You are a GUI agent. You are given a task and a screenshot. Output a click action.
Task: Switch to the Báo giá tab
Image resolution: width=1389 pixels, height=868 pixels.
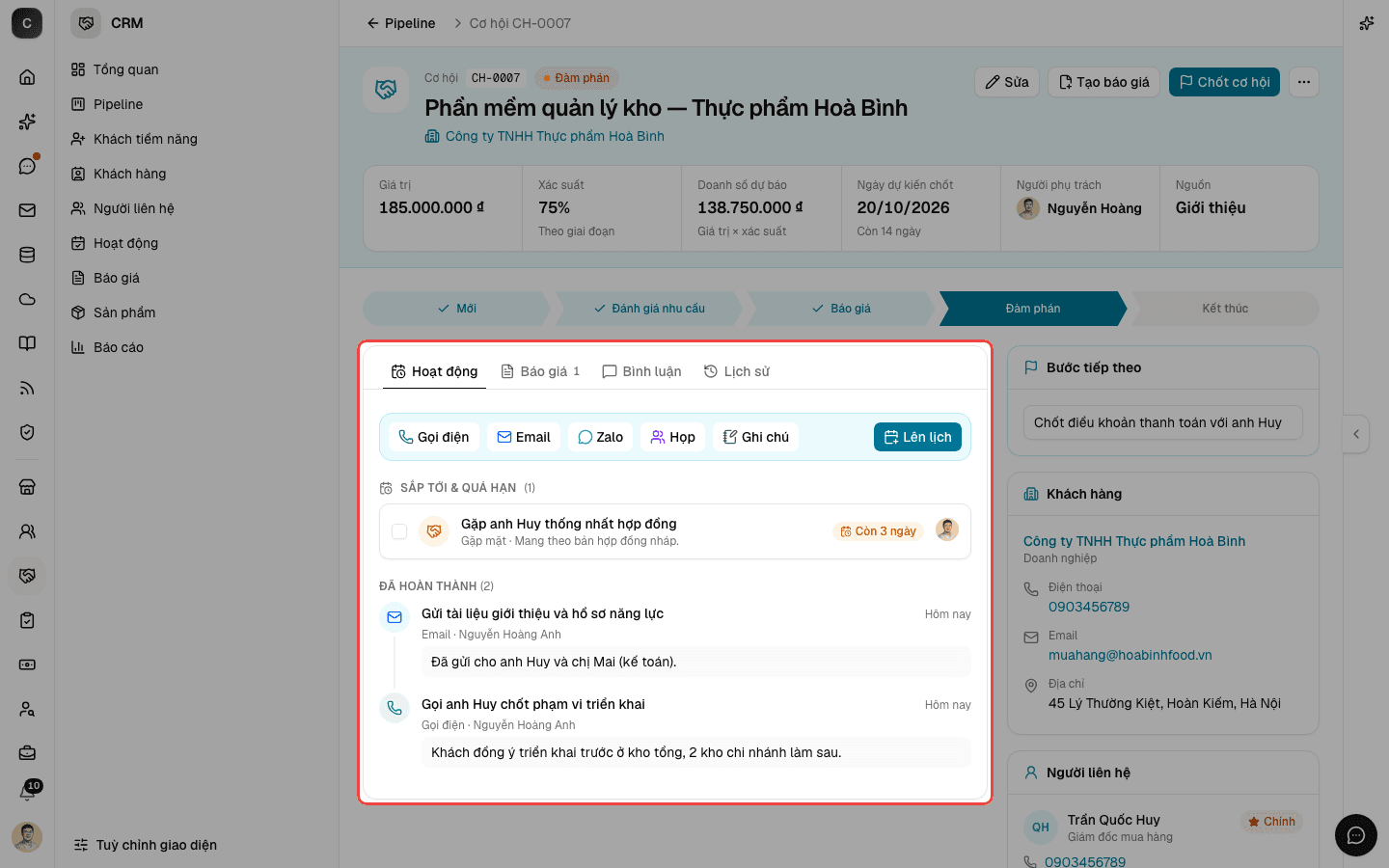[540, 371]
